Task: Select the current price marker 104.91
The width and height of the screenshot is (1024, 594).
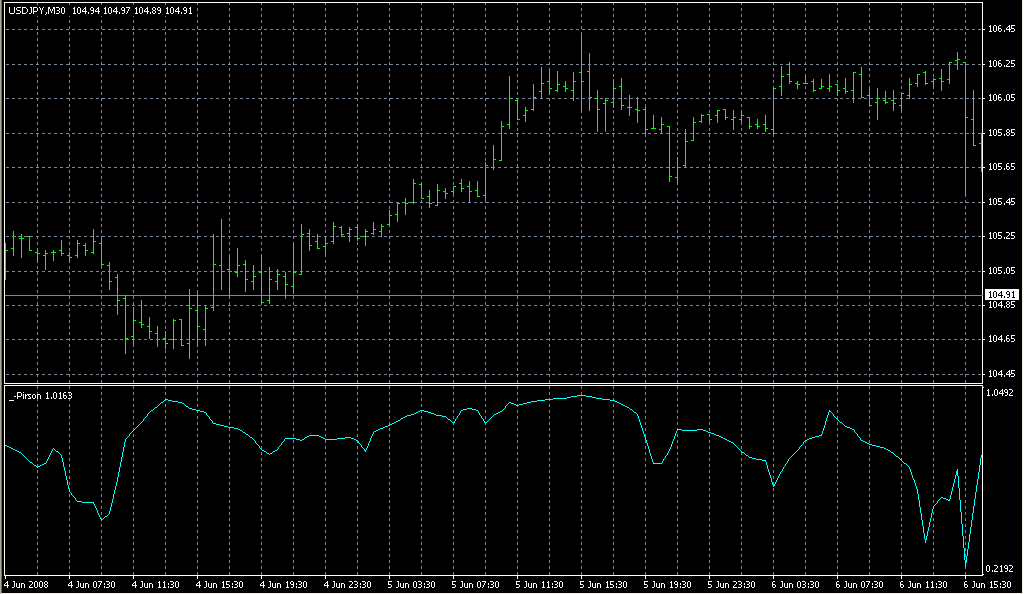Action: click(x=1001, y=295)
